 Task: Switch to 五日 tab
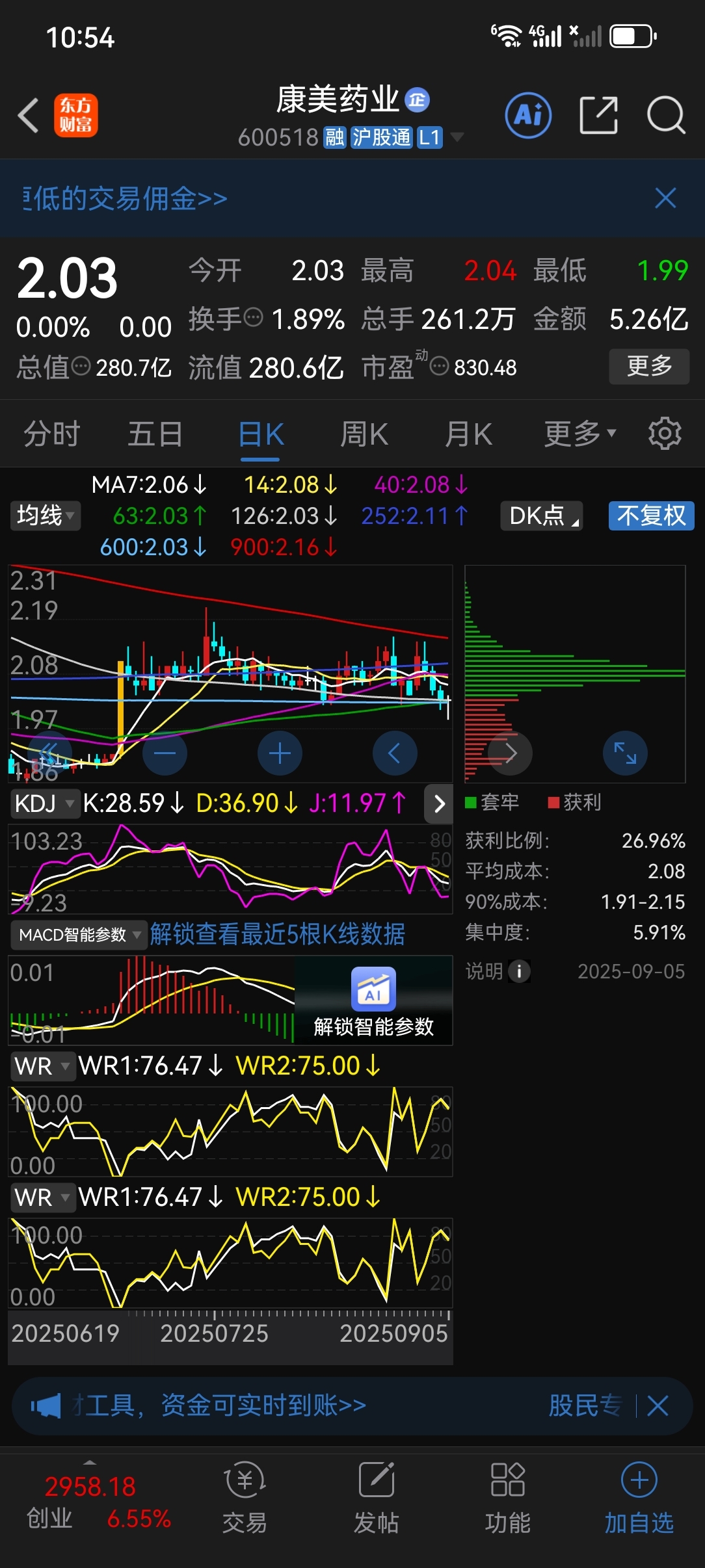(155, 434)
